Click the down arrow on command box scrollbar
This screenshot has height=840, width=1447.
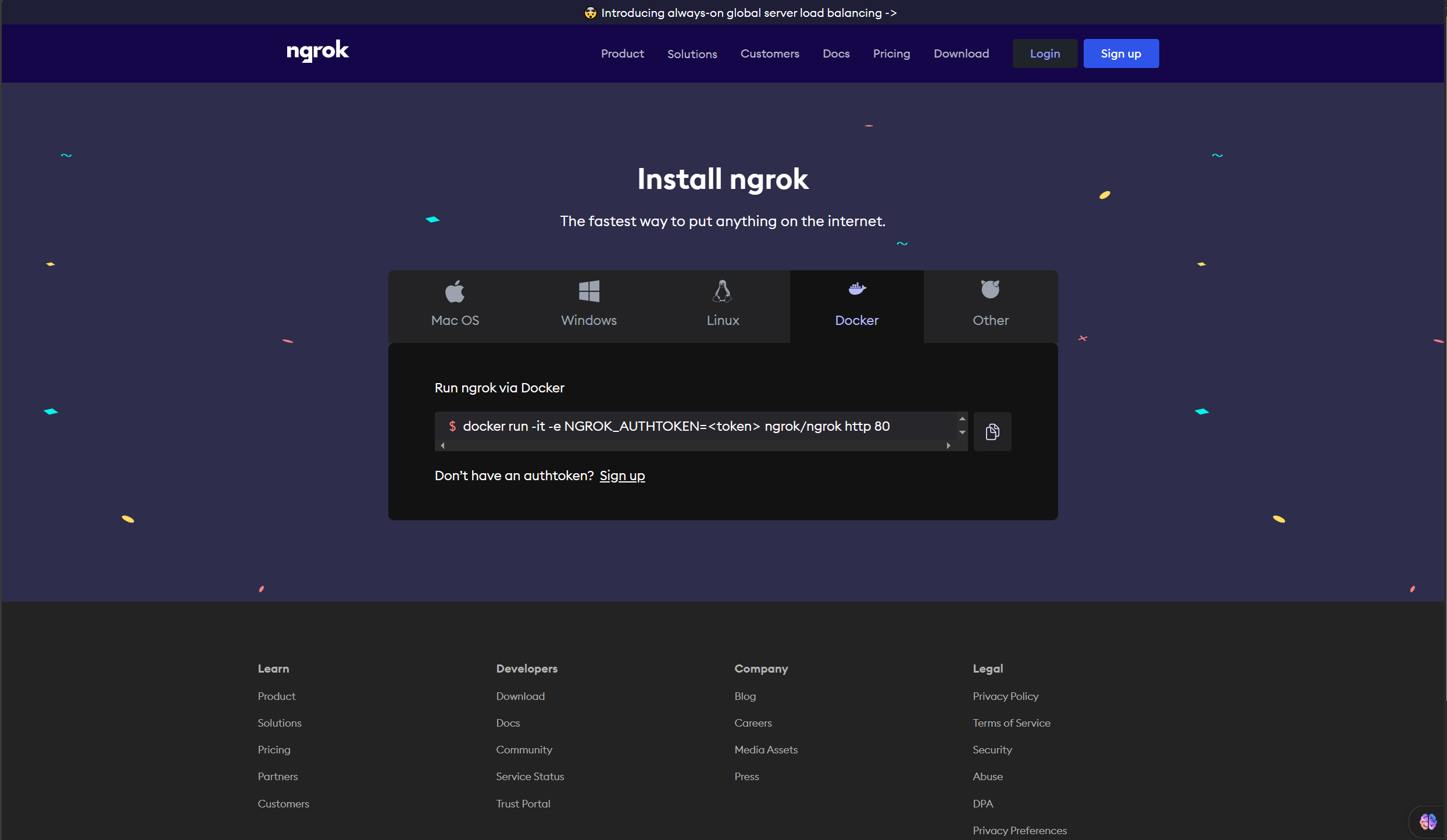point(962,432)
